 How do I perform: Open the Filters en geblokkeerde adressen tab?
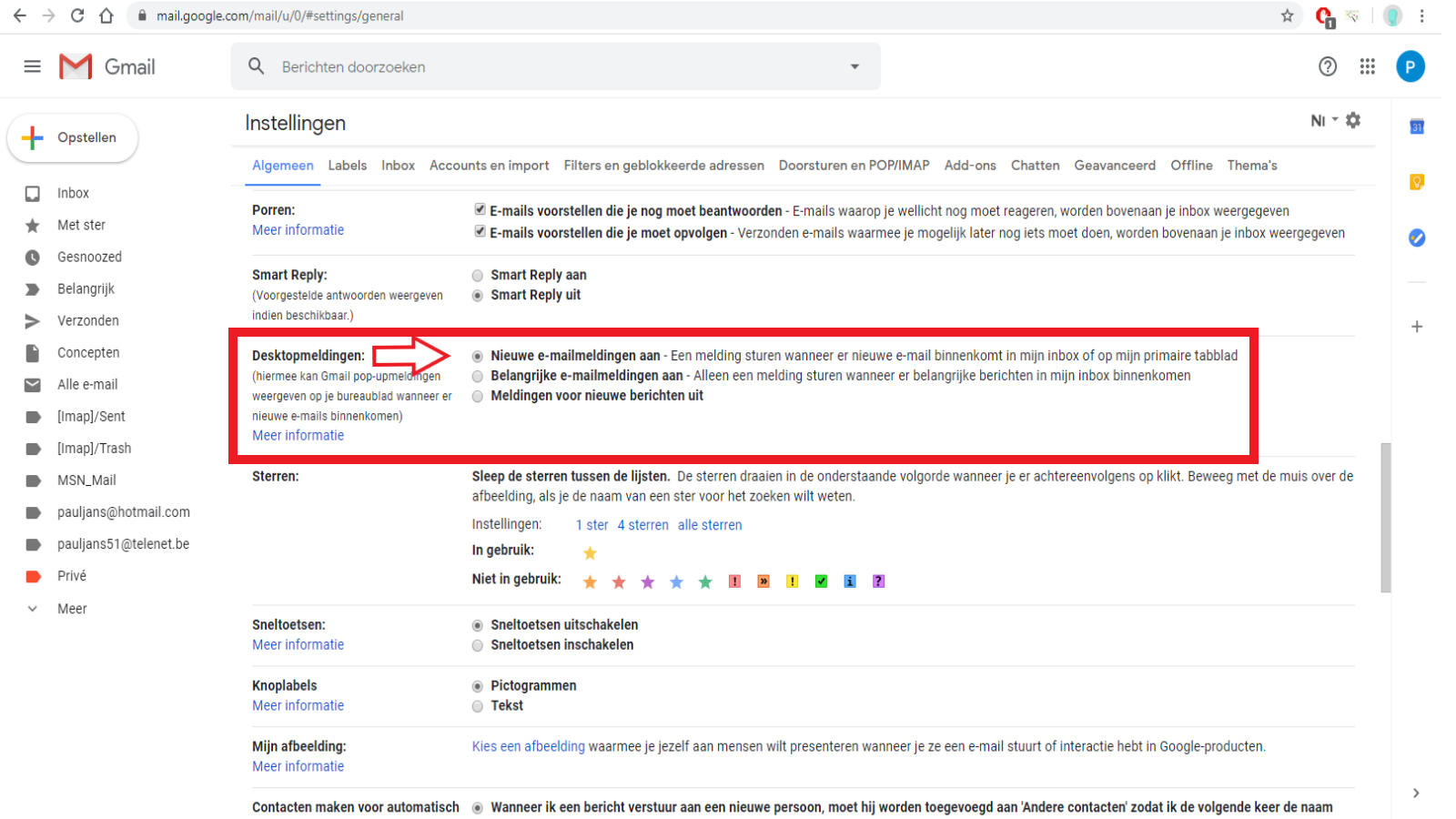663,166
